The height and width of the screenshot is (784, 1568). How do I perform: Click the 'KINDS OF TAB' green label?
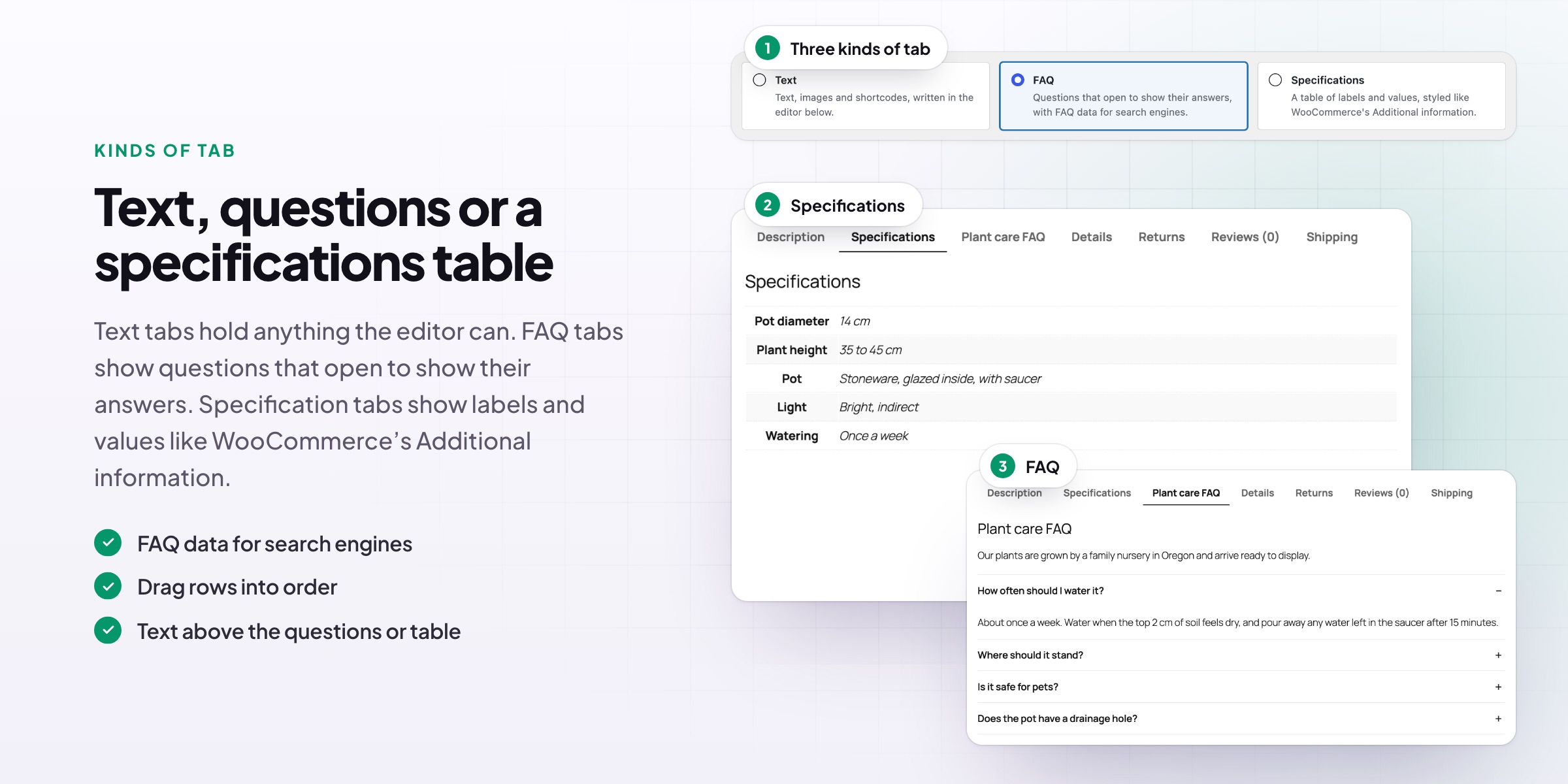click(165, 151)
